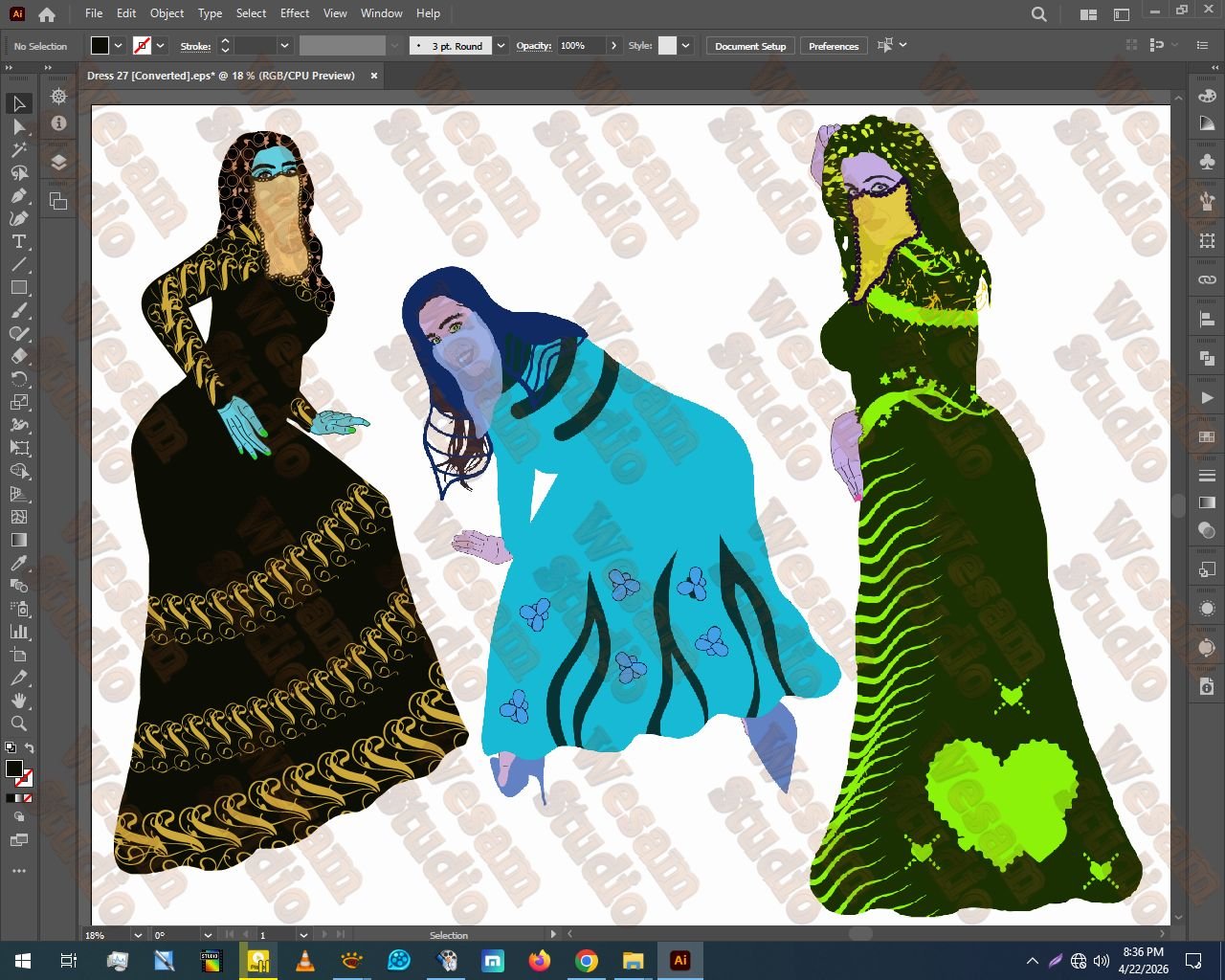
Task: Open the Effect menu
Action: (x=295, y=13)
